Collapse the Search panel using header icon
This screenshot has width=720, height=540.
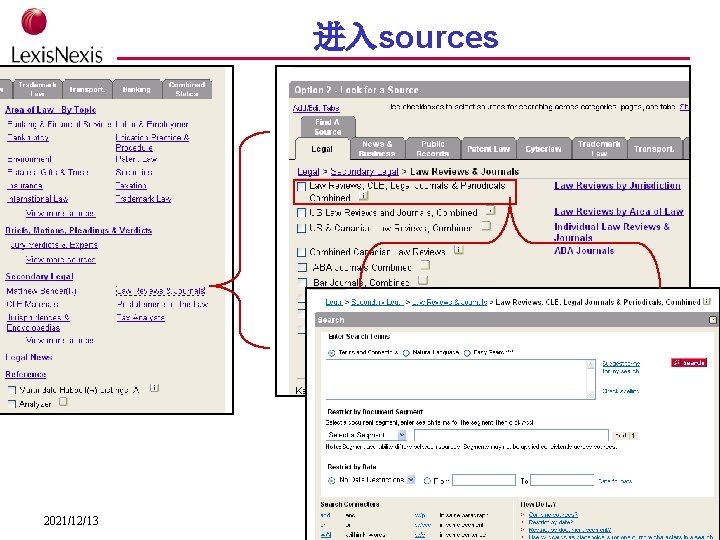click(x=713, y=320)
